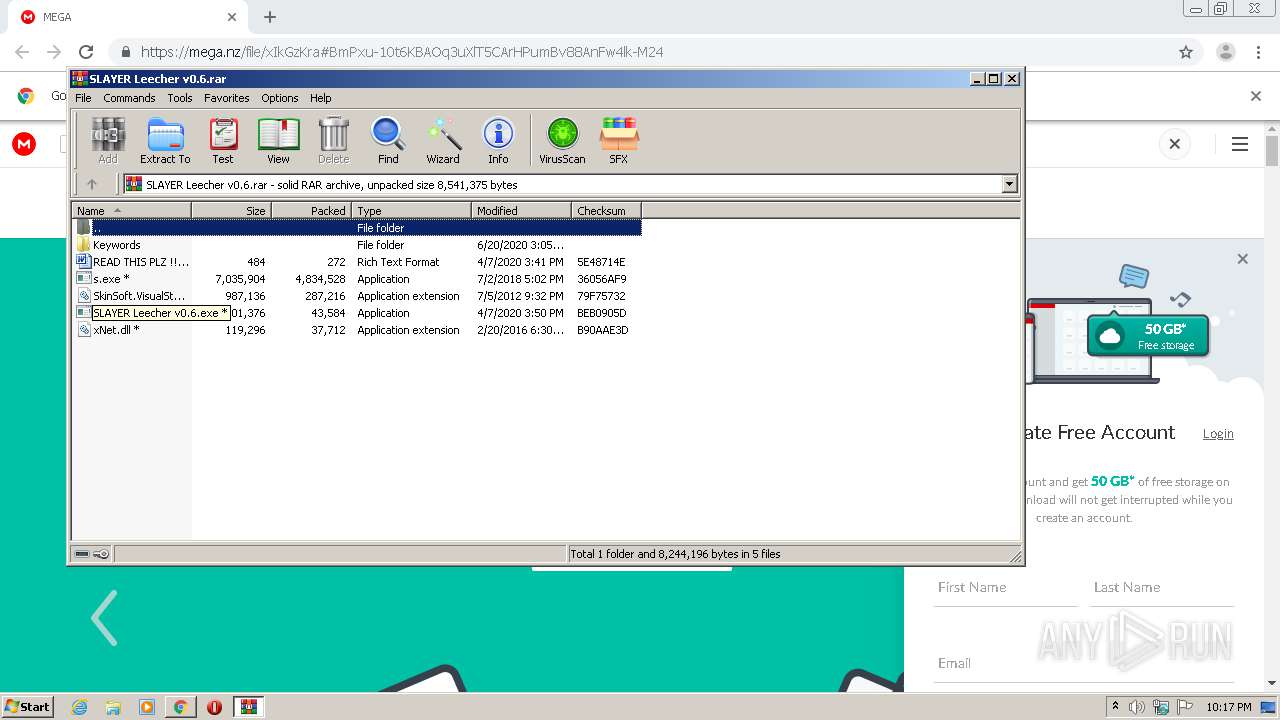Dismiss the Chrome notification bar
This screenshot has width=1280, height=720.
pos(1256,96)
